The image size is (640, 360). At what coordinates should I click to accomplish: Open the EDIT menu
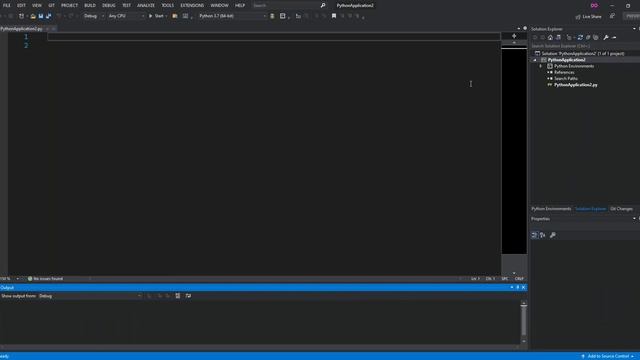[21, 5]
